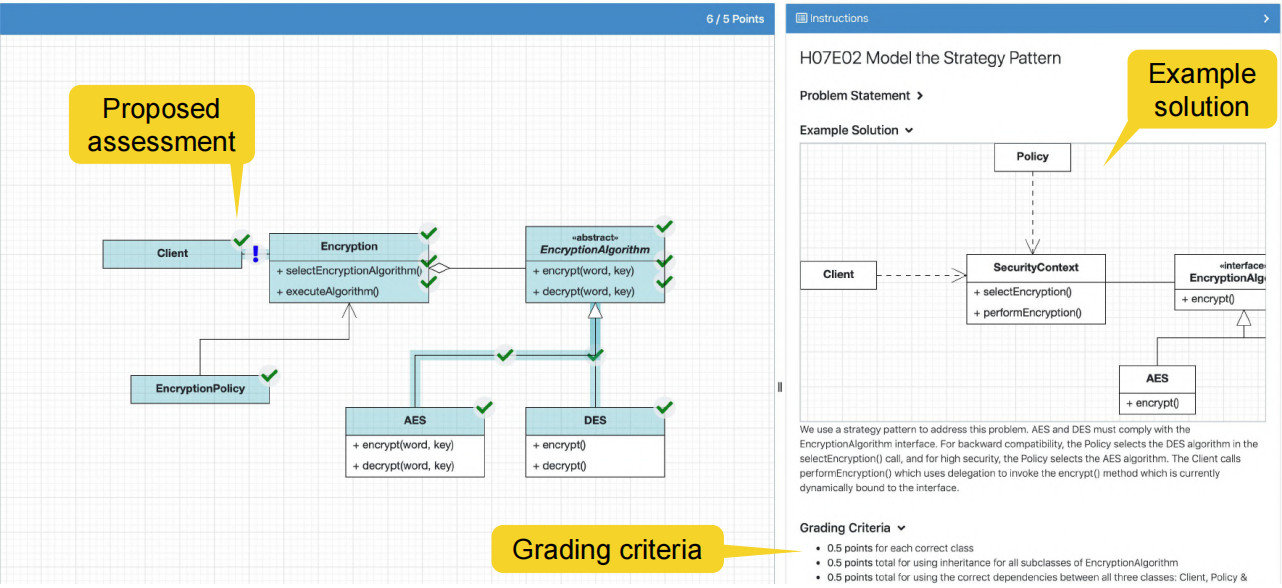Image resolution: width=1282 pixels, height=588 pixels.
Task: Click the blue exclamation indicator beside Client
Action: [256, 254]
